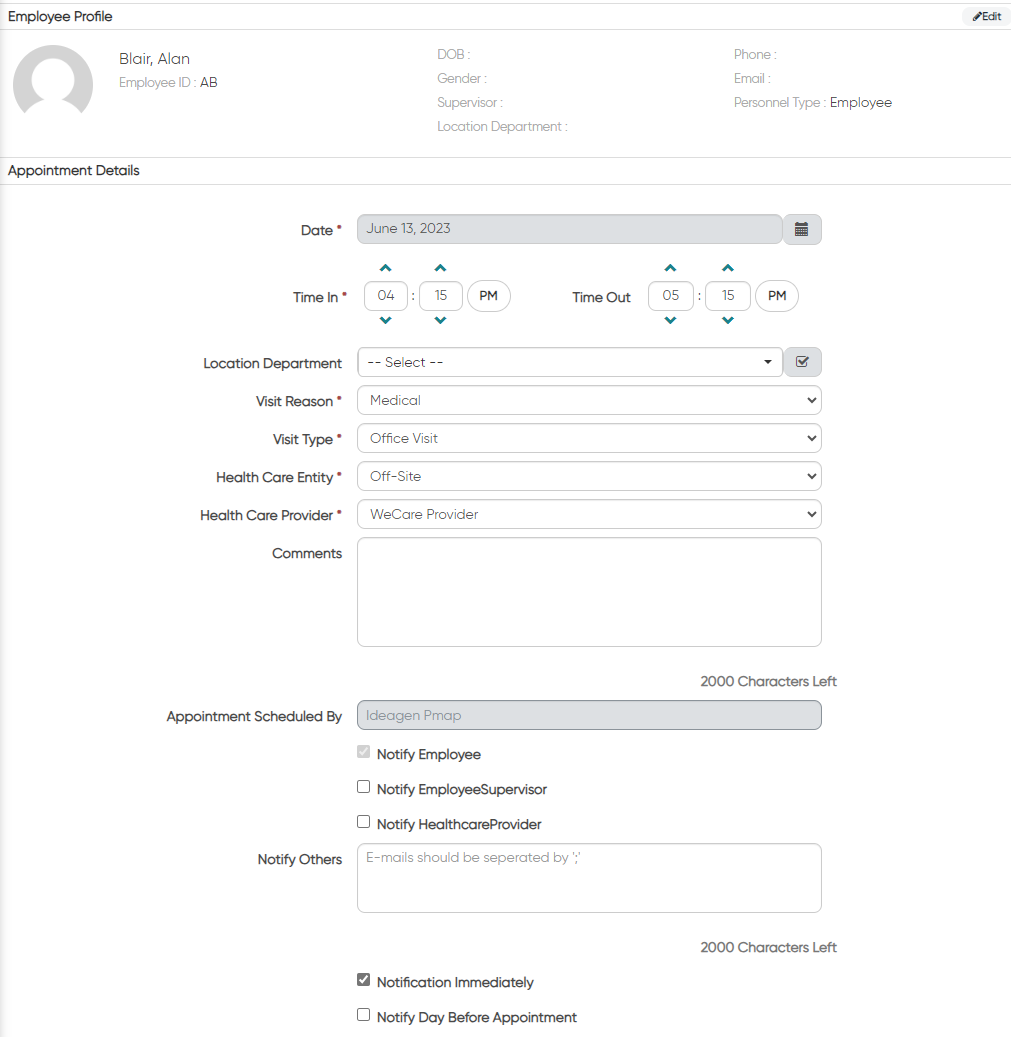Increase the Time In minutes with up arrow

click(440, 268)
